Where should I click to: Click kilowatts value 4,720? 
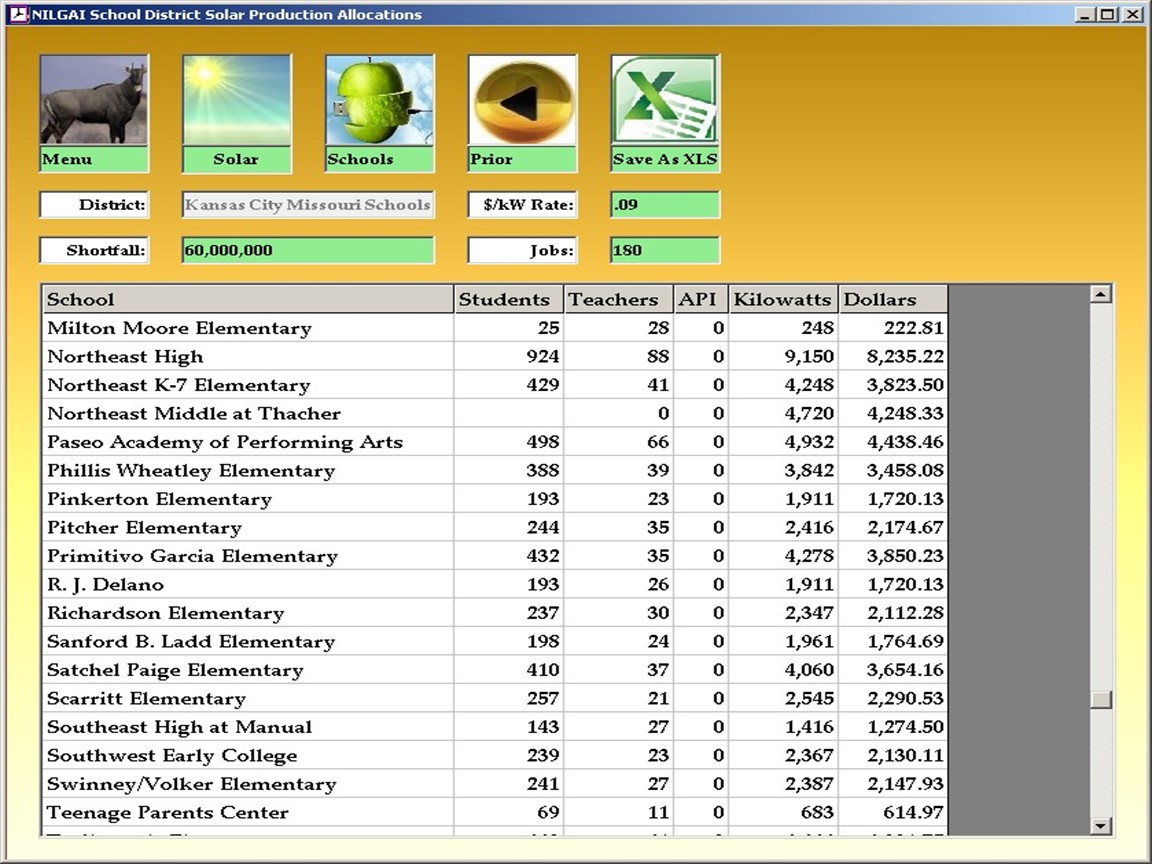[783, 414]
